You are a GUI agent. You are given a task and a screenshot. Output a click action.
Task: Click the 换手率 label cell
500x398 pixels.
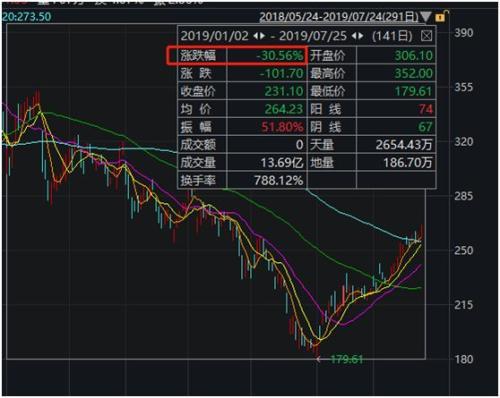202,181
